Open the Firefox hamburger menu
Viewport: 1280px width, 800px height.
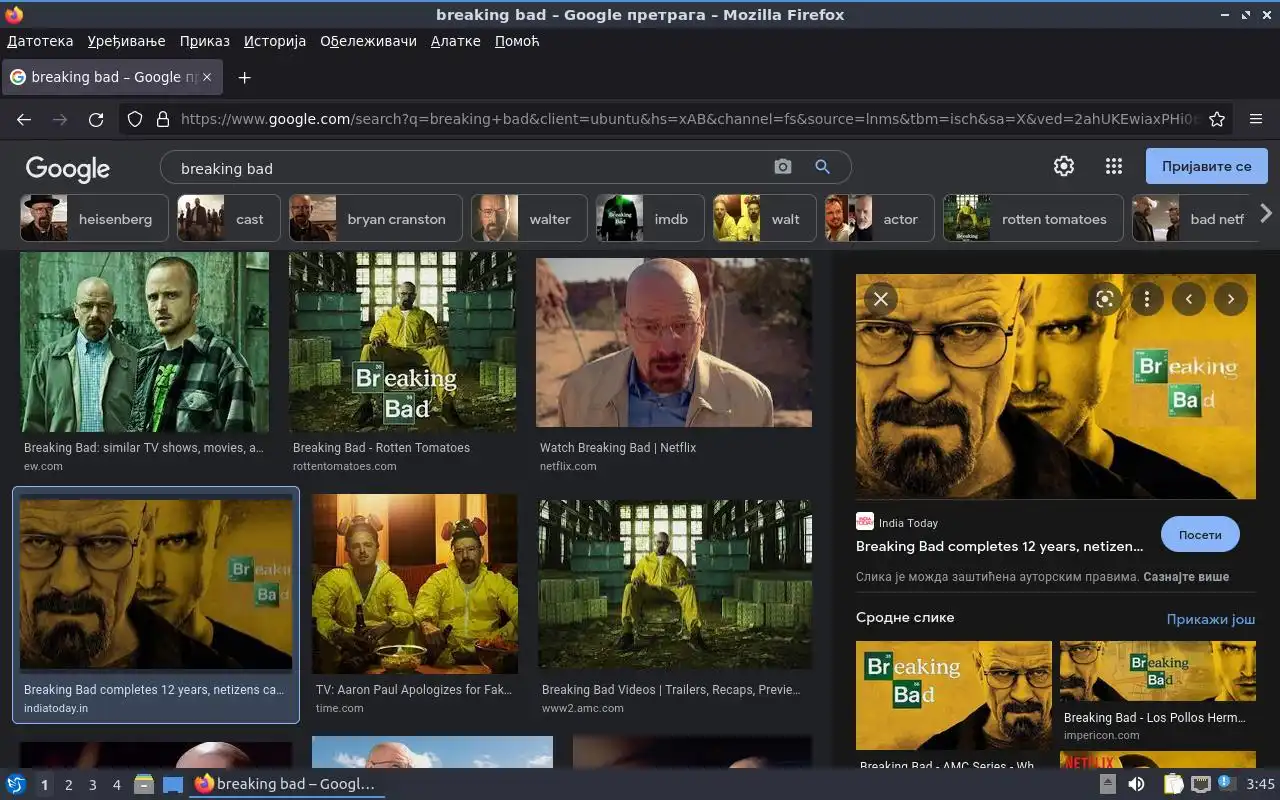point(1256,119)
